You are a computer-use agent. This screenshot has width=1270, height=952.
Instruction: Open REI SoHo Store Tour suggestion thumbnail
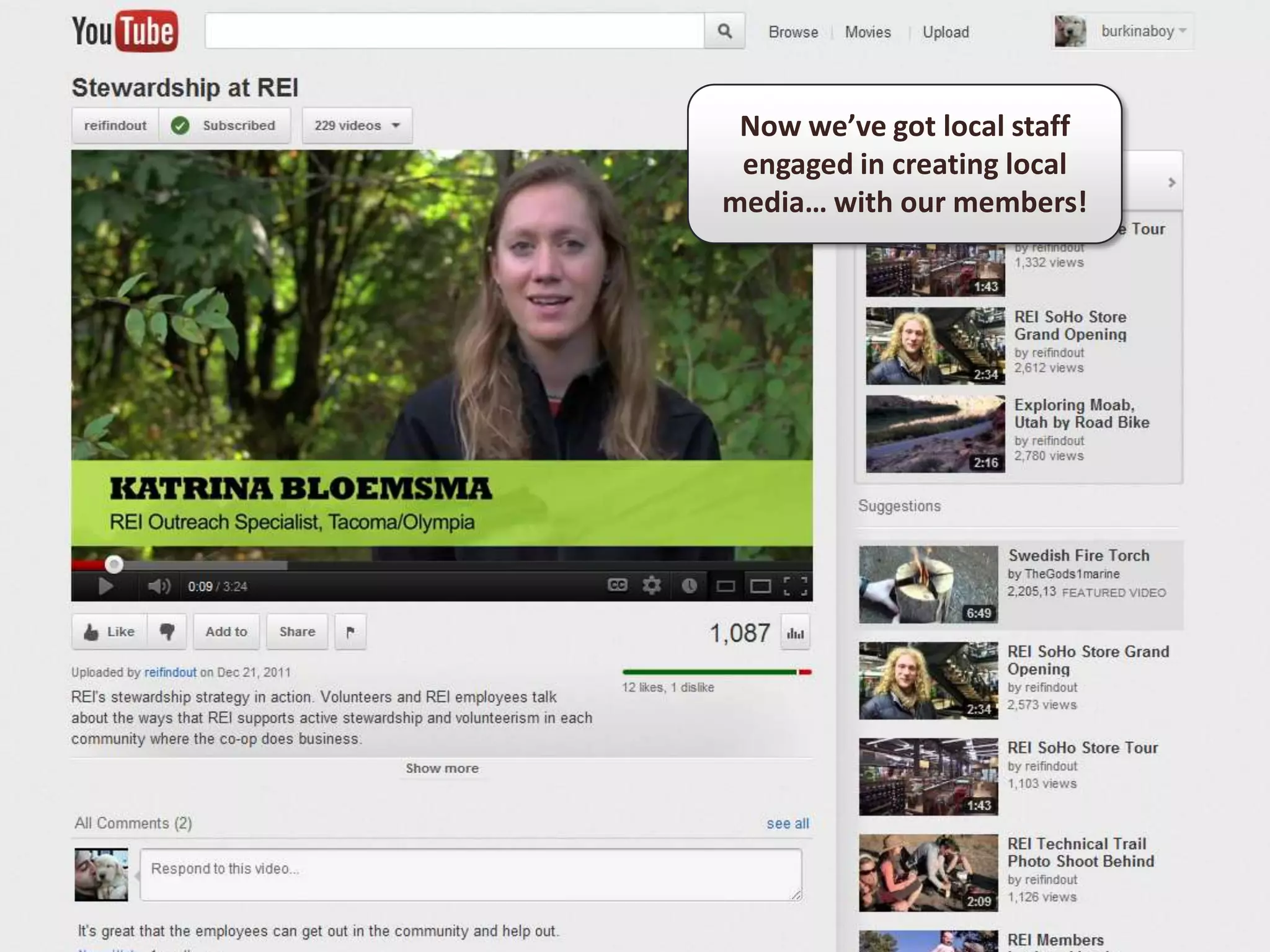pyautogui.click(x=928, y=777)
